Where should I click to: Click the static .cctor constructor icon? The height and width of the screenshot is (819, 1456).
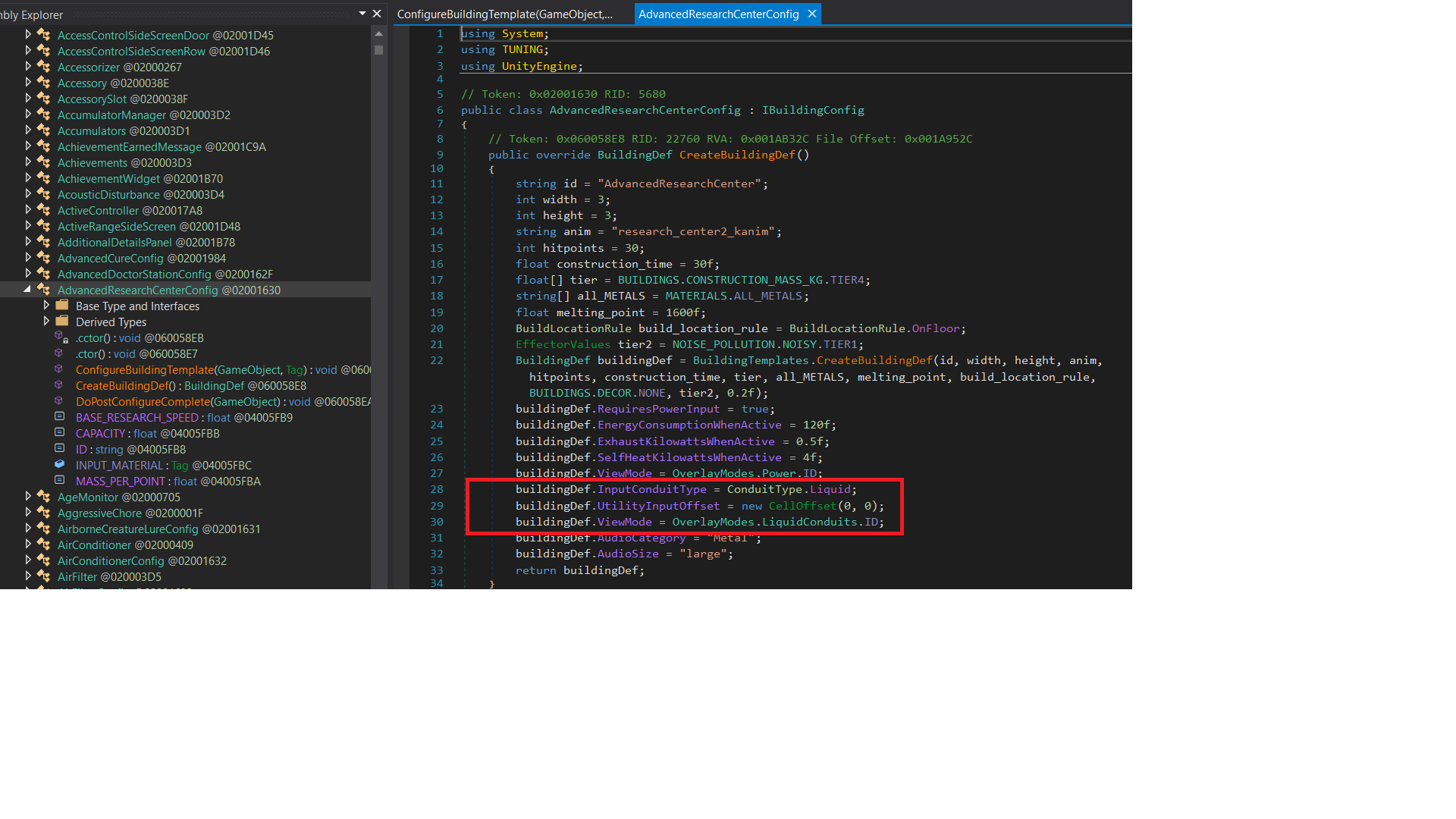point(61,337)
